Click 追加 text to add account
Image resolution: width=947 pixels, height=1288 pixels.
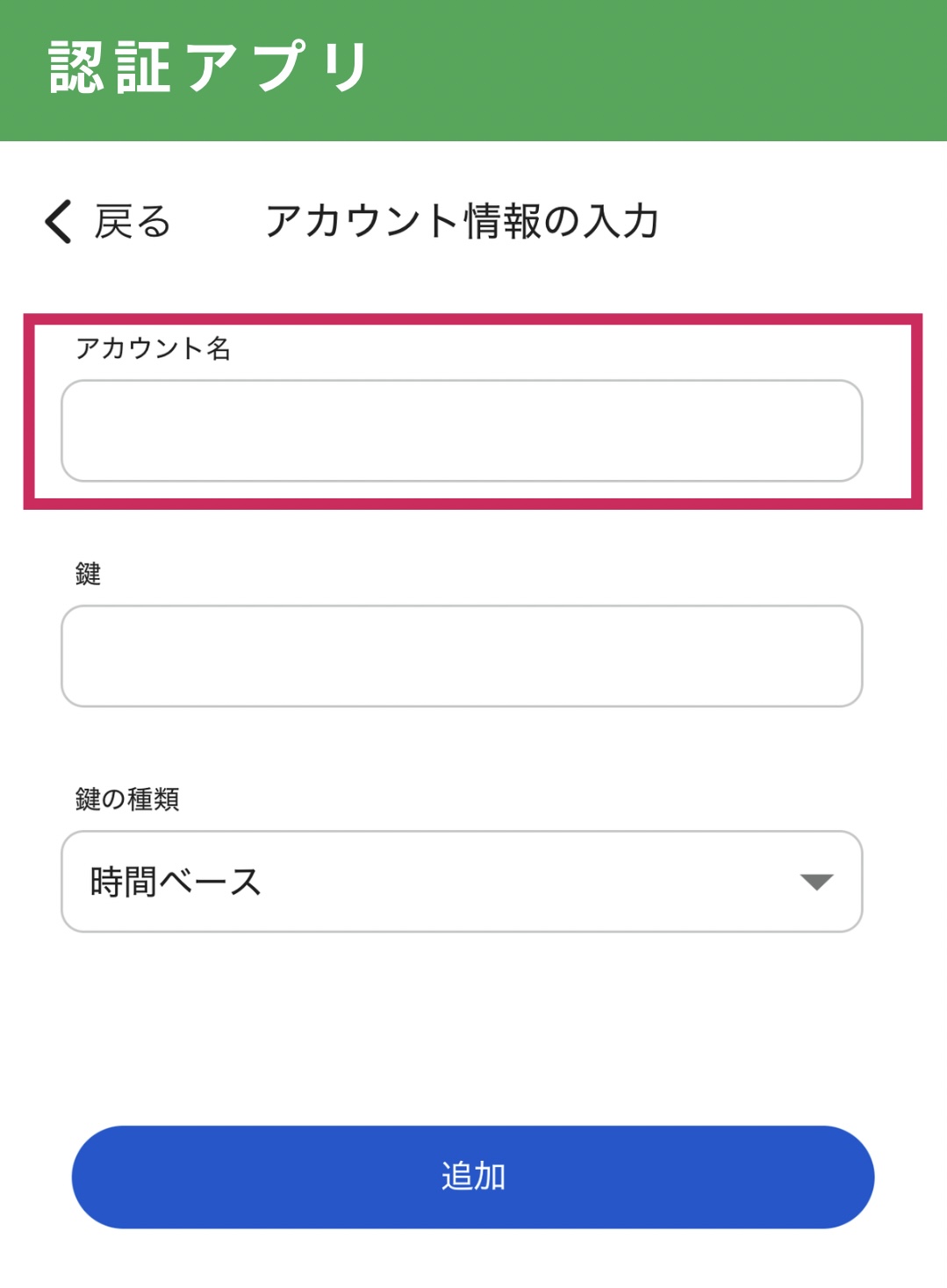(473, 1177)
